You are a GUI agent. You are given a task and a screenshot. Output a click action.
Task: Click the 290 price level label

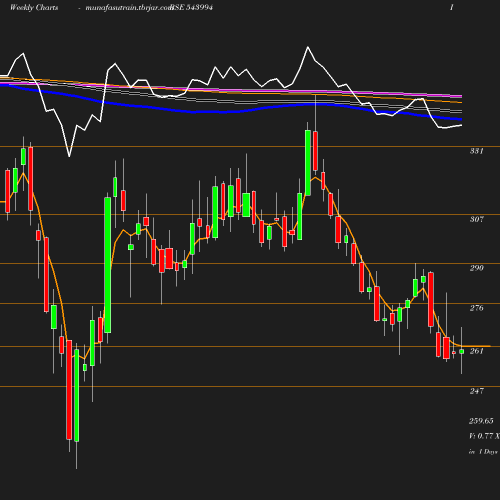tap(477, 268)
